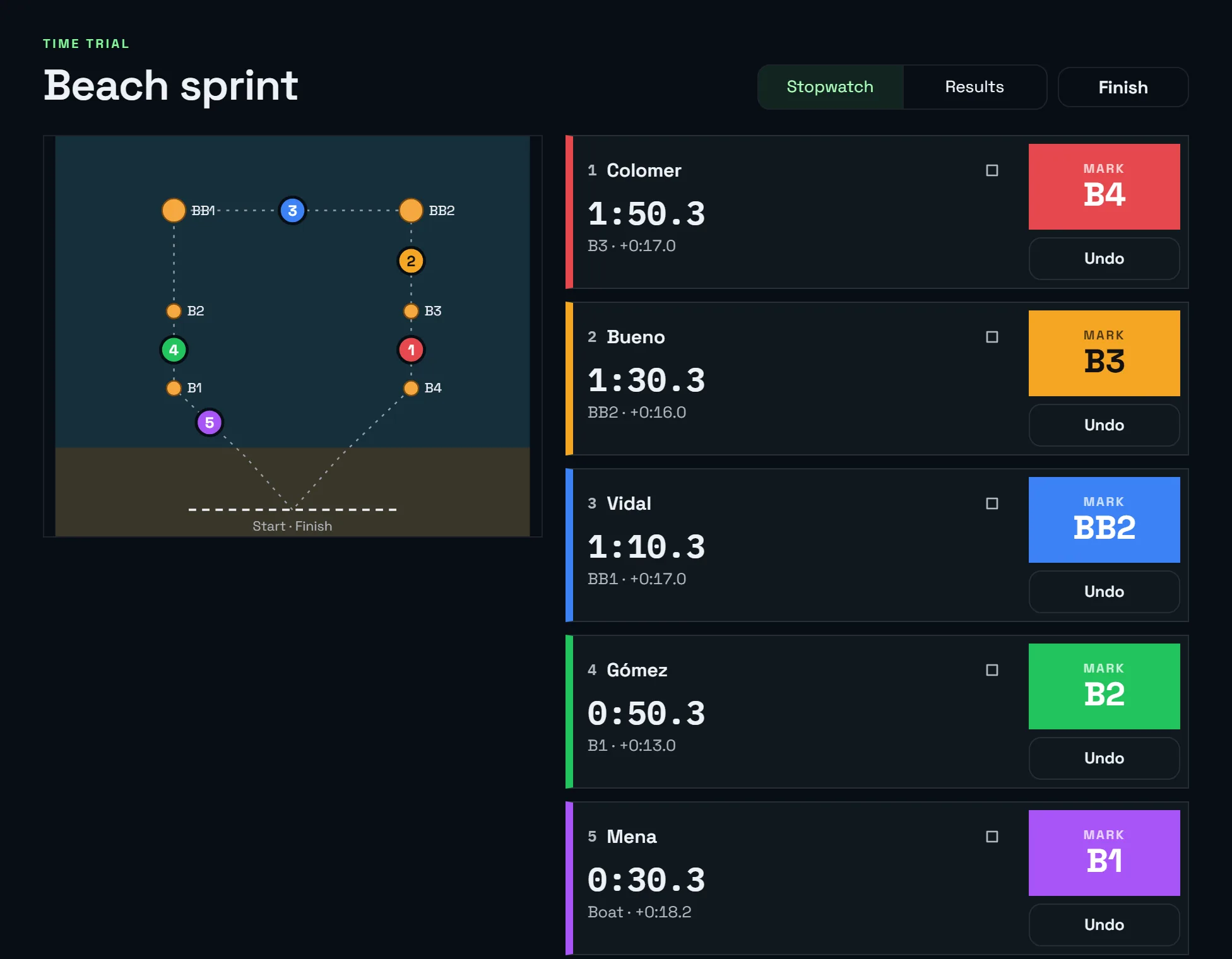Screen dimensions: 1232x959
Task: Click the B1 buoy on the map
Action: [x=174, y=387]
